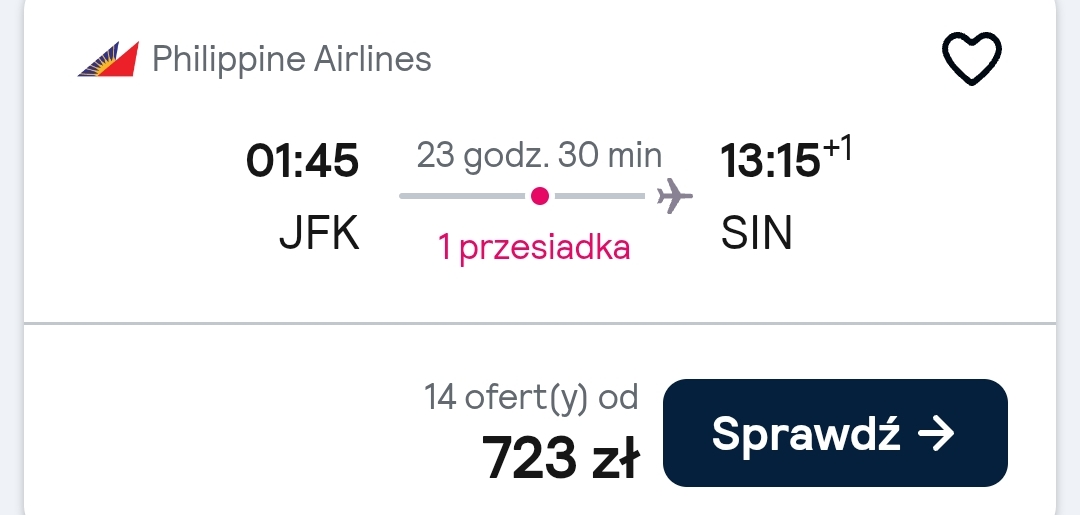Click the airplane icon on route line
1080x515 pixels.
click(674, 196)
